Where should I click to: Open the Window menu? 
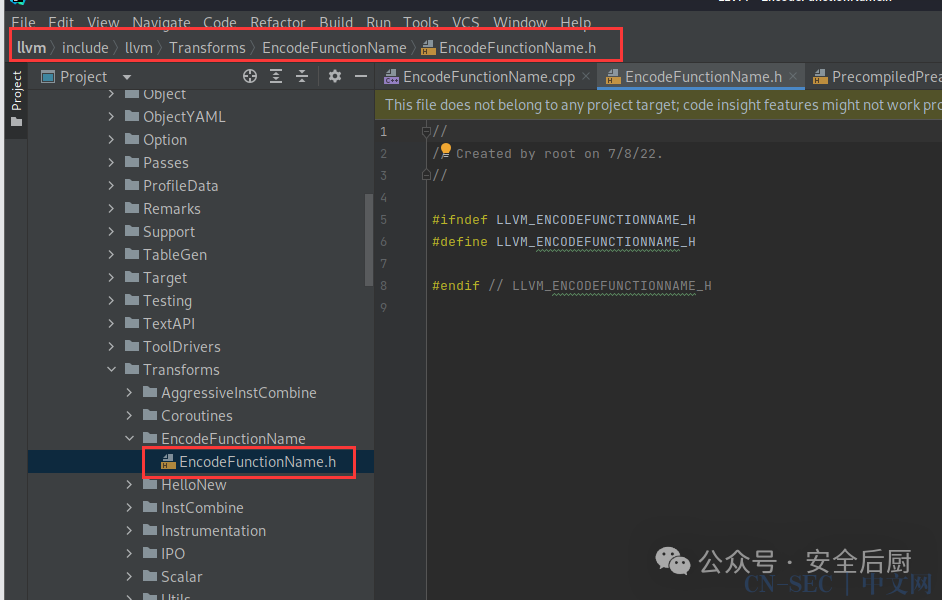(x=520, y=23)
